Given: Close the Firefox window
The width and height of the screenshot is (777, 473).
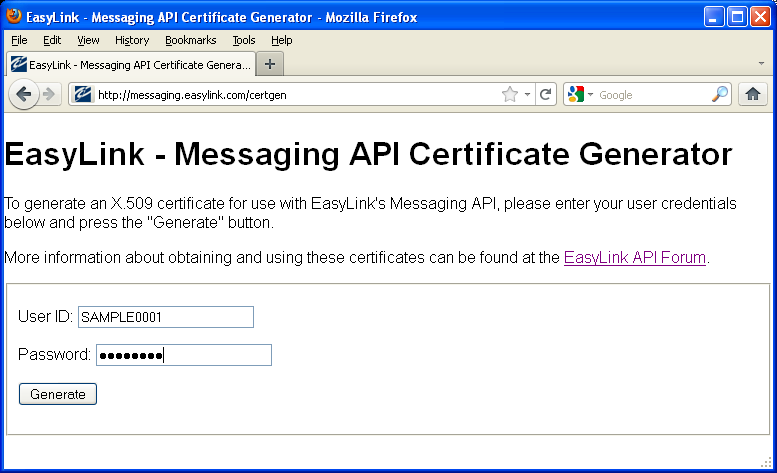Looking at the screenshot, I should click(x=760, y=17).
